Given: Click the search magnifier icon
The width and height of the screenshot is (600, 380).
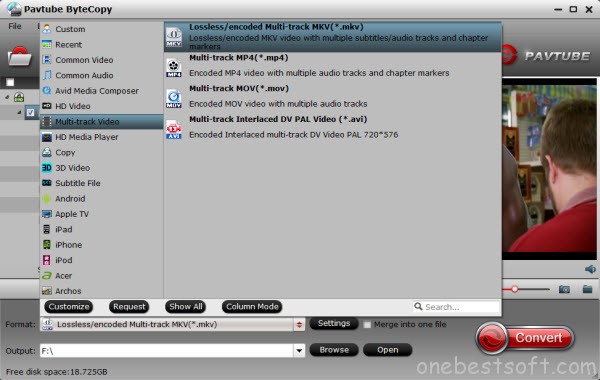Looking at the screenshot, I should pyautogui.click(x=418, y=307).
